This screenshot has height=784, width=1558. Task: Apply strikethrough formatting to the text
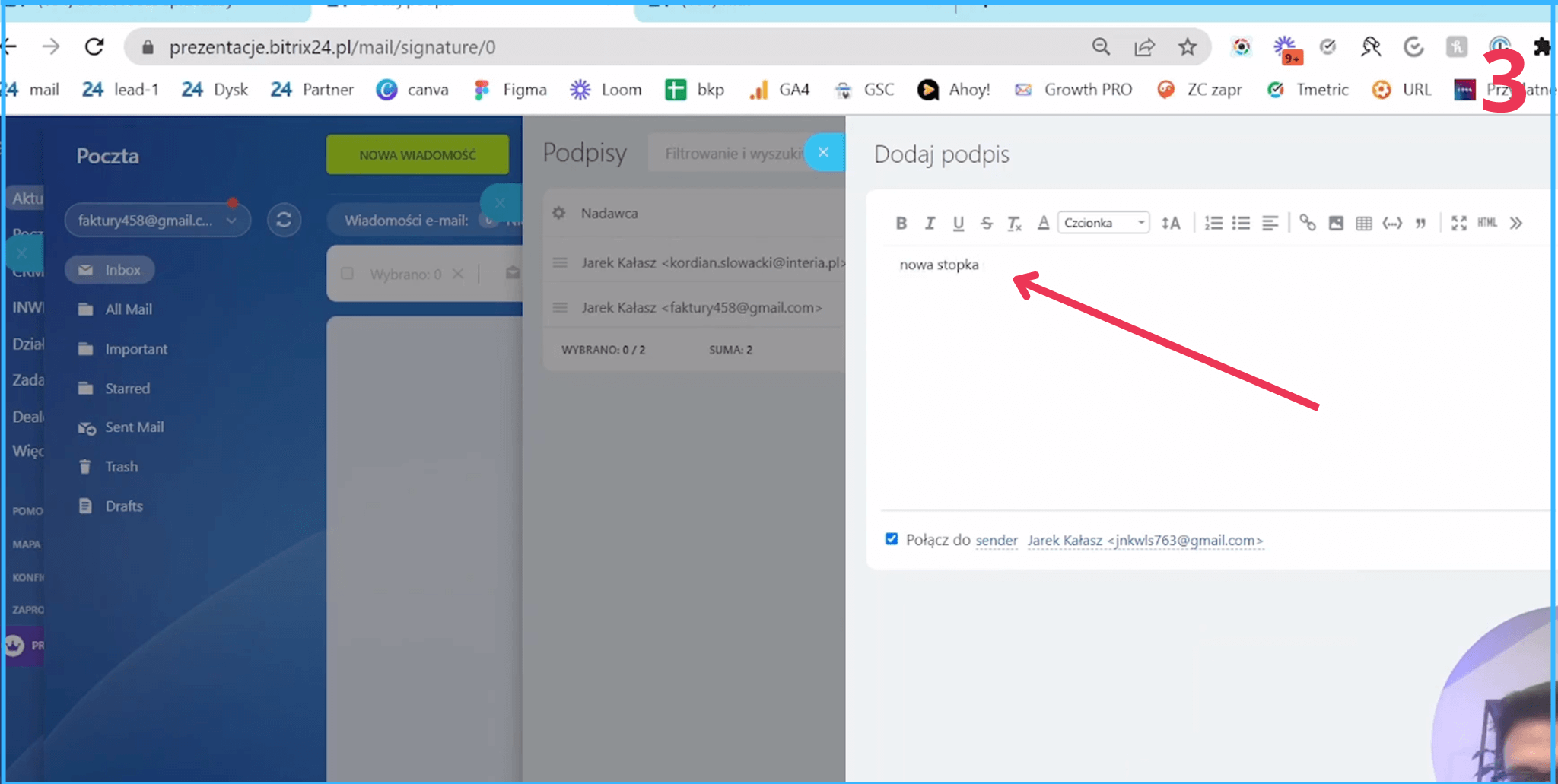987,223
